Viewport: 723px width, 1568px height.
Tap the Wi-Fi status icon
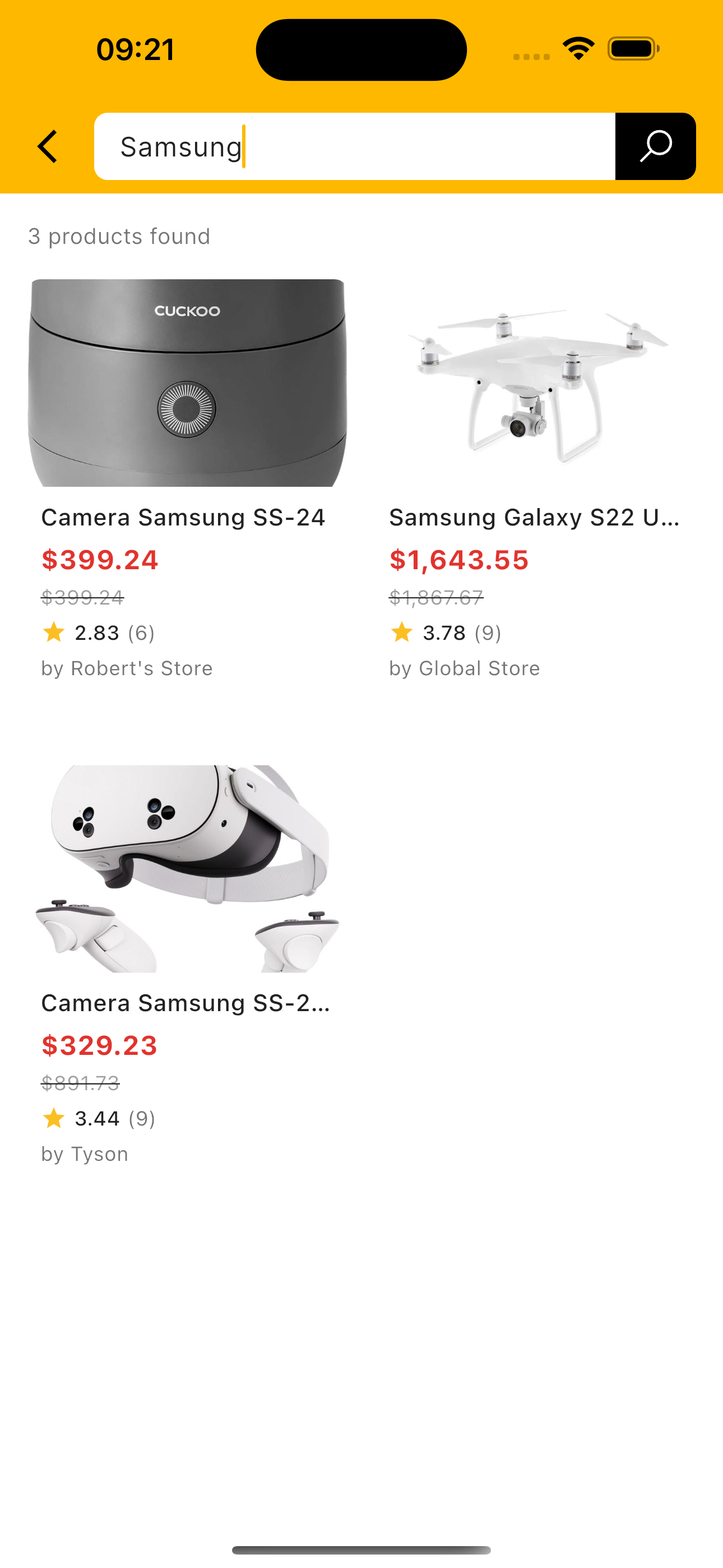(x=577, y=49)
